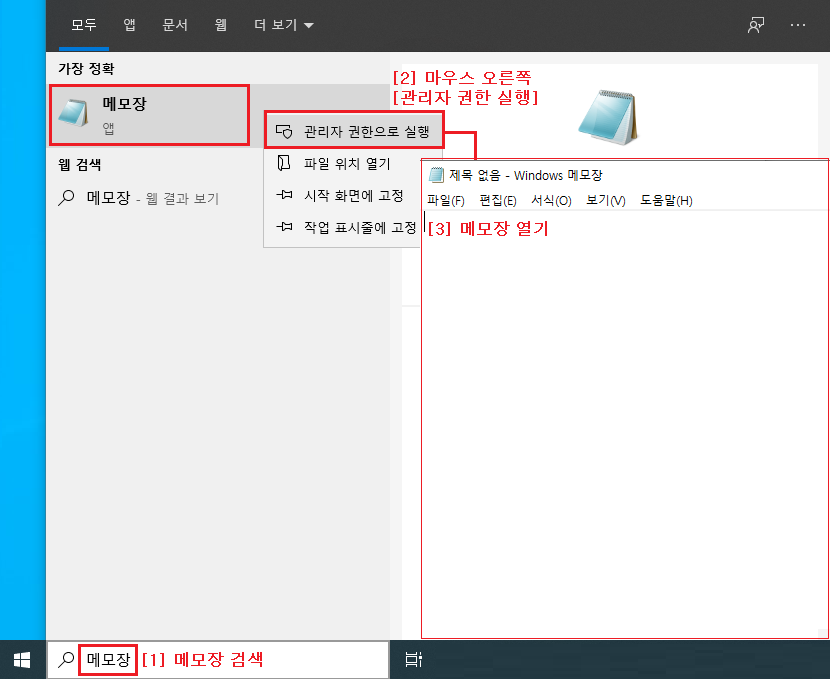830x679 pixels.
Task: Select 관리자 권한으로 실행 context menu item
Action: pyautogui.click(x=354, y=131)
